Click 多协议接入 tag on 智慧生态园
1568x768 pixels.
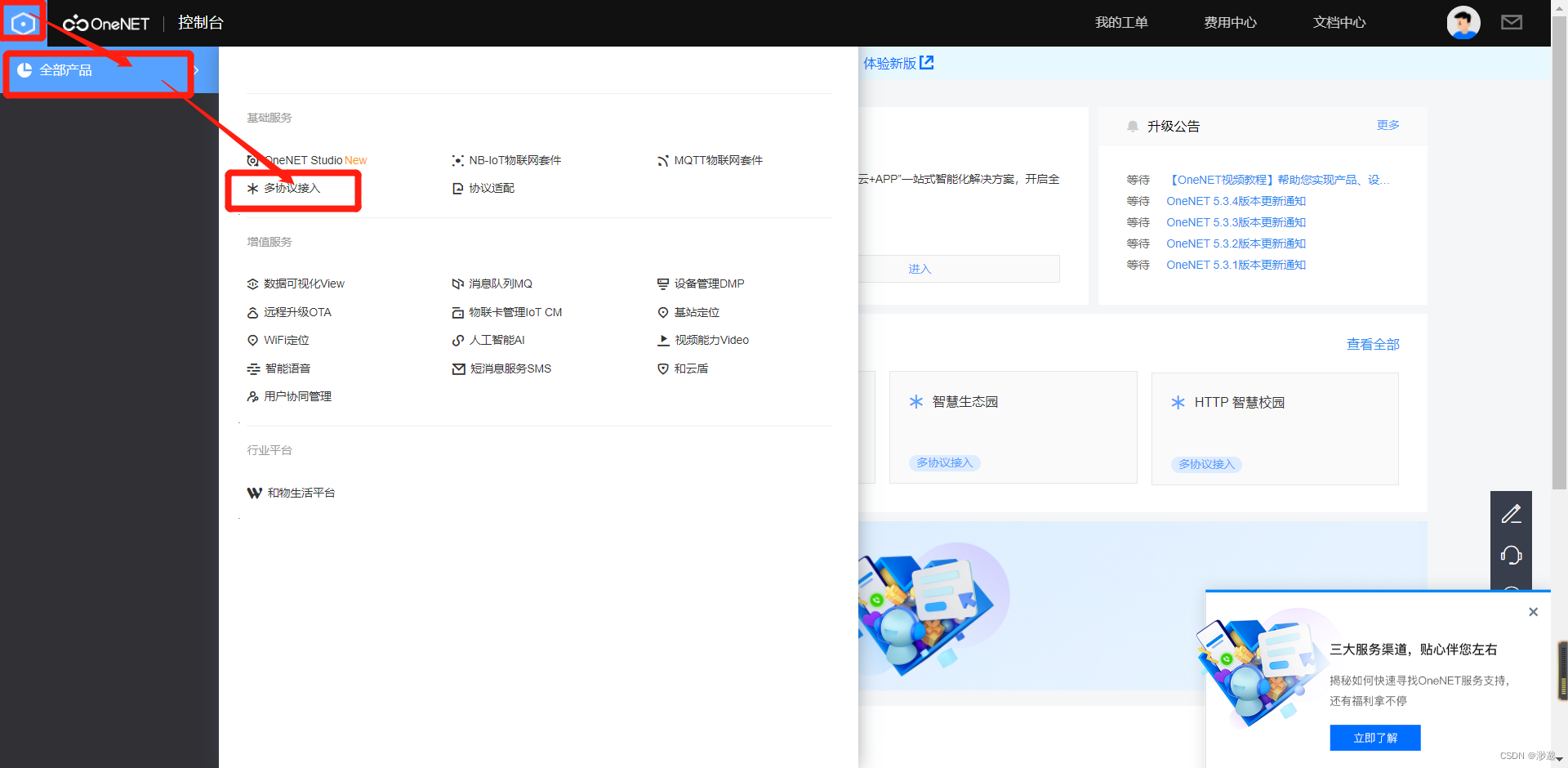coord(945,462)
